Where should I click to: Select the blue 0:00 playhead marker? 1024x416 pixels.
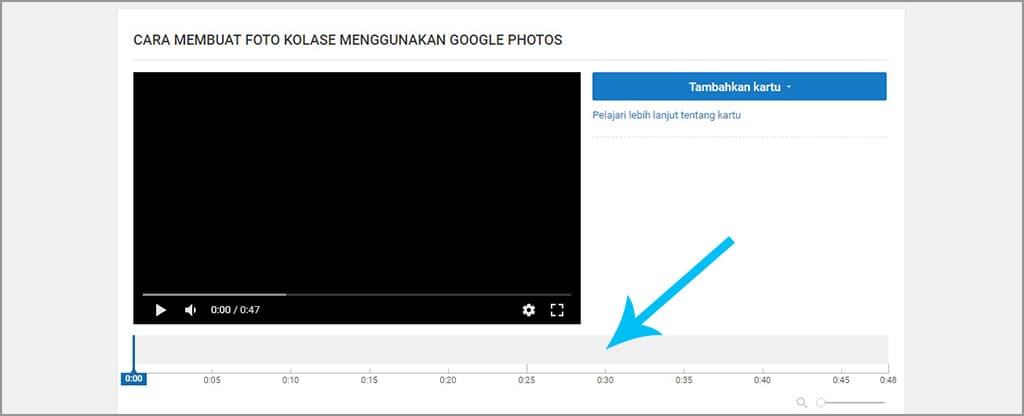click(134, 379)
